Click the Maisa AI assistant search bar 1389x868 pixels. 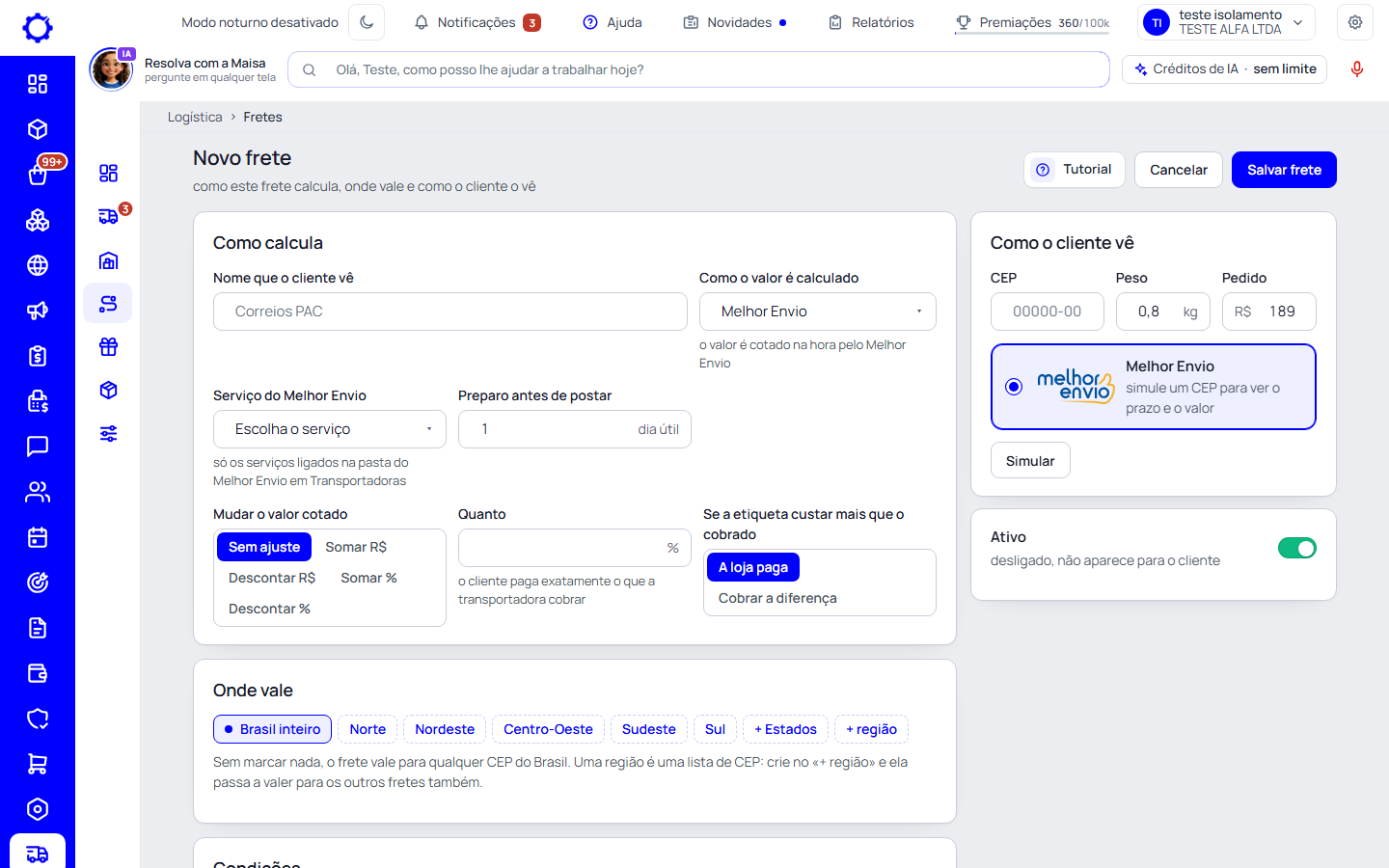pos(698,69)
